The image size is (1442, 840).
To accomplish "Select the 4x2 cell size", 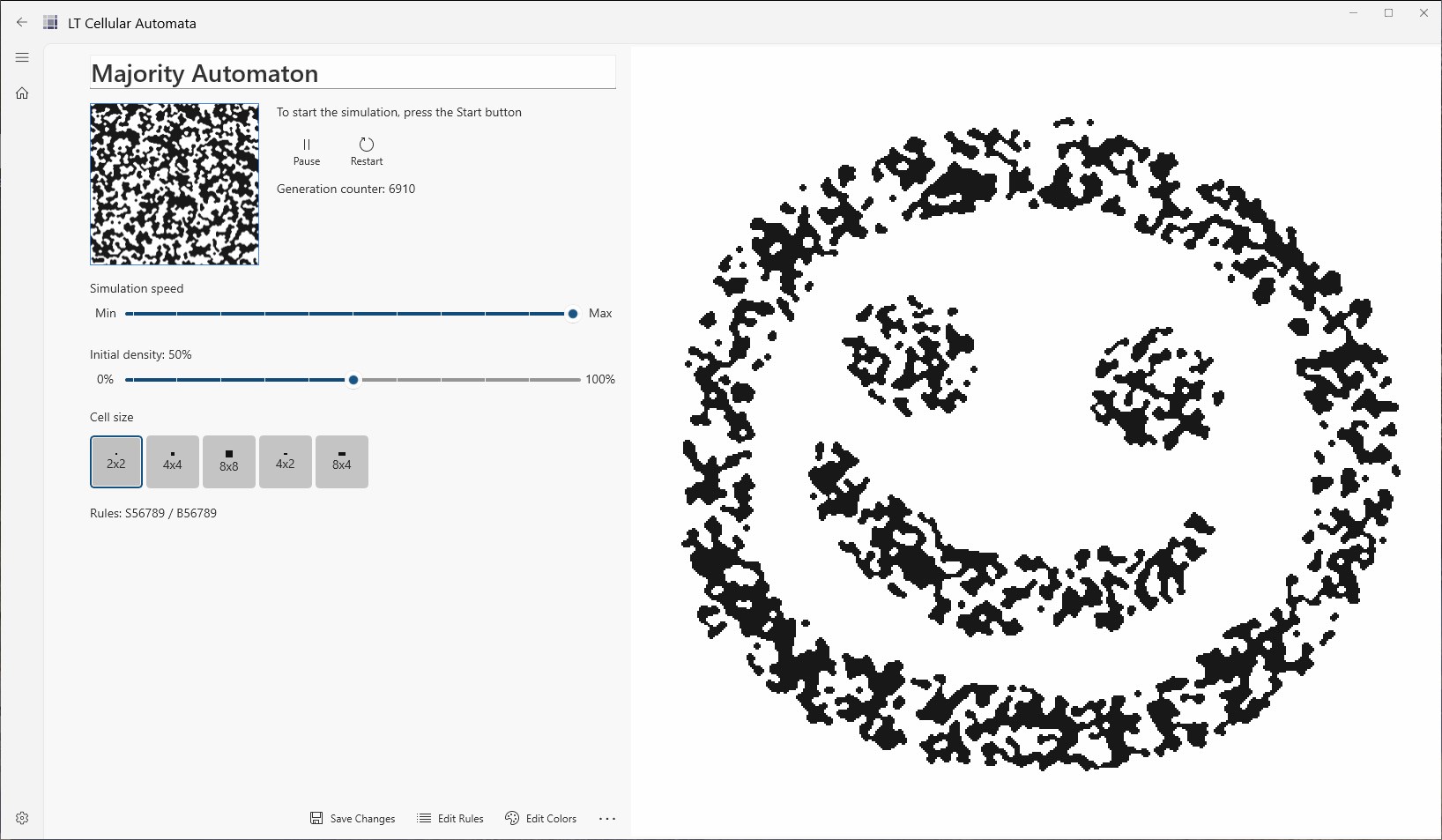I will [x=286, y=462].
